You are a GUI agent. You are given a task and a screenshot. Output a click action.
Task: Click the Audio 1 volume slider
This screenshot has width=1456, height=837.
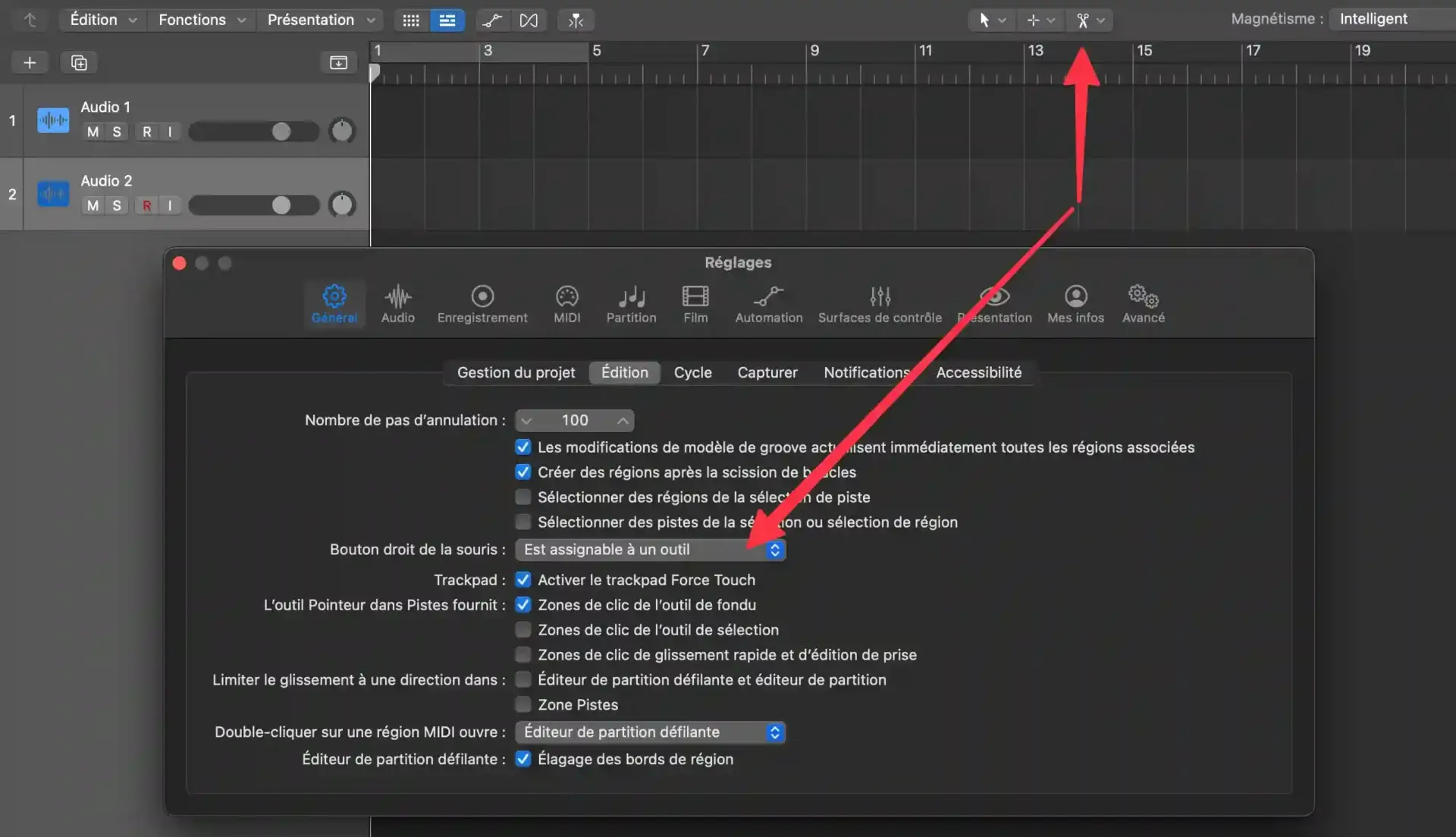253,132
